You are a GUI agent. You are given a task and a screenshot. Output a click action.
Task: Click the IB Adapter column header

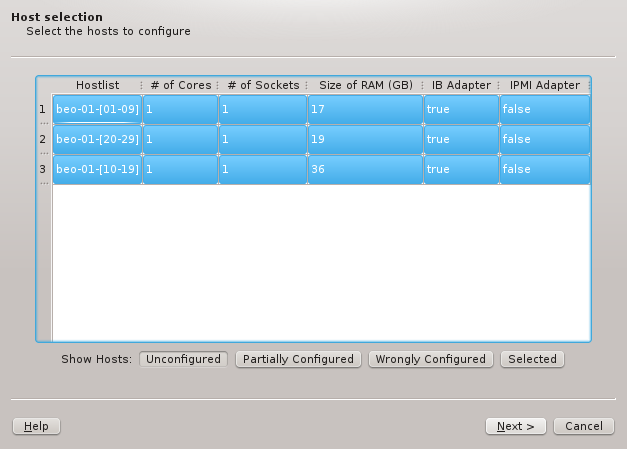pos(460,86)
